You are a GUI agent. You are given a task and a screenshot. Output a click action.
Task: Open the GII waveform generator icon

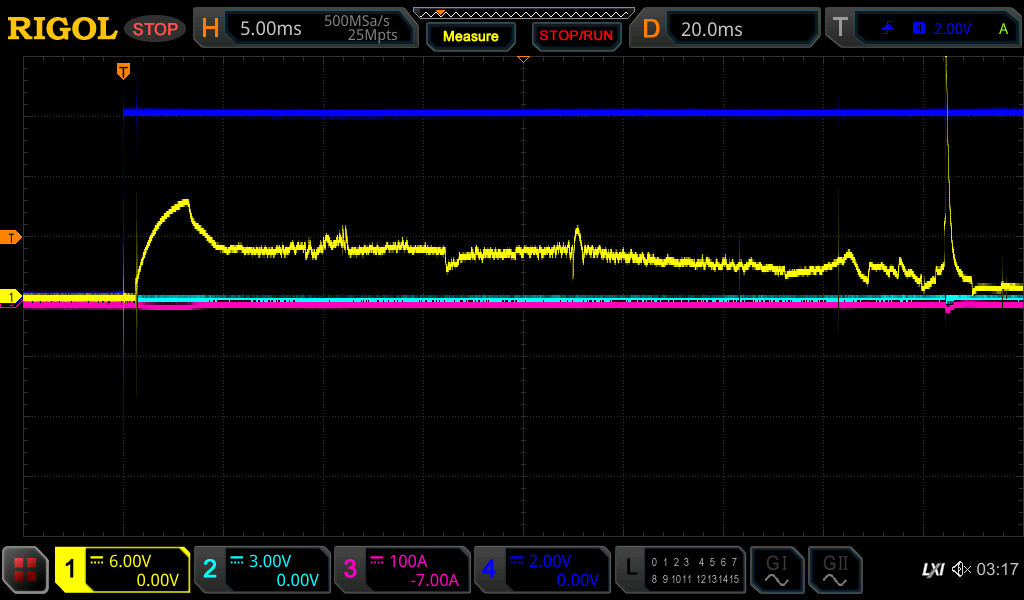click(x=834, y=570)
